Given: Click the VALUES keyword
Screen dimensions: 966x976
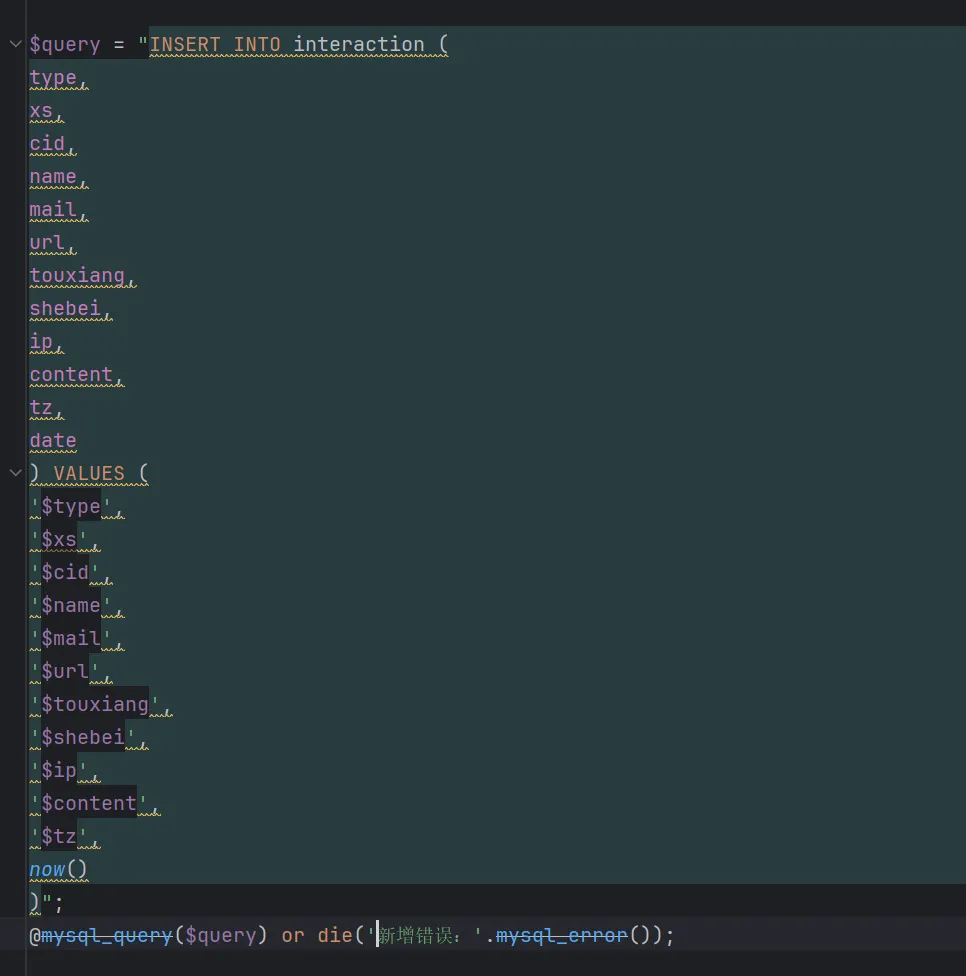Looking at the screenshot, I should point(89,473).
